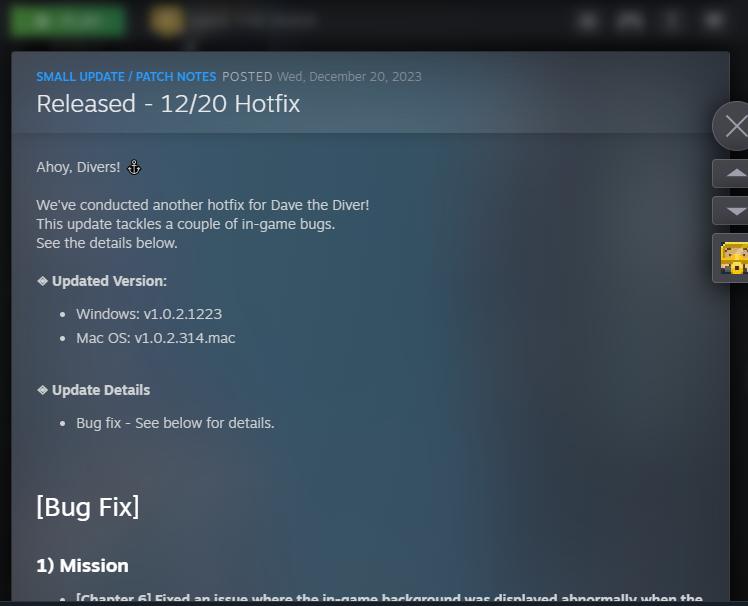Viewport: 748px width, 606px height.
Task: Click the anchor emoji after Ahoy, Divers!
Action: [x=134, y=167]
